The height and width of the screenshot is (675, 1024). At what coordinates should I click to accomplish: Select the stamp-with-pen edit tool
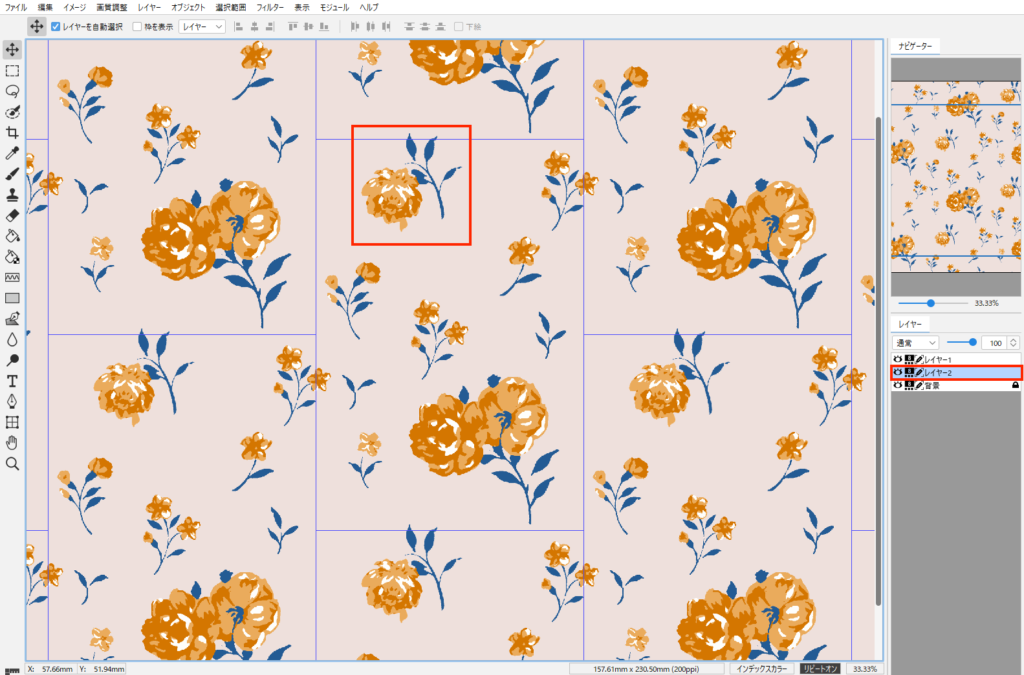click(12, 319)
